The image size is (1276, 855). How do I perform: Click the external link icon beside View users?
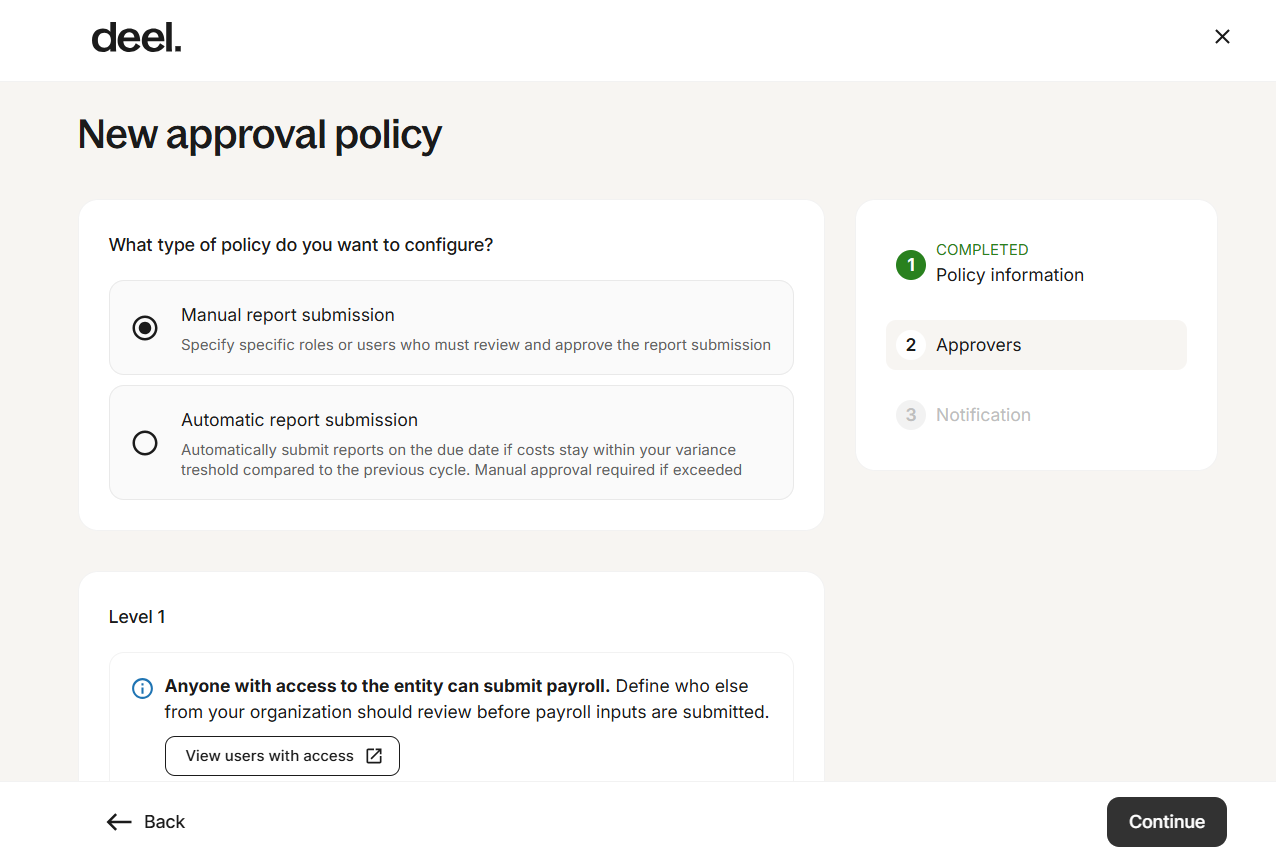pyautogui.click(x=374, y=756)
